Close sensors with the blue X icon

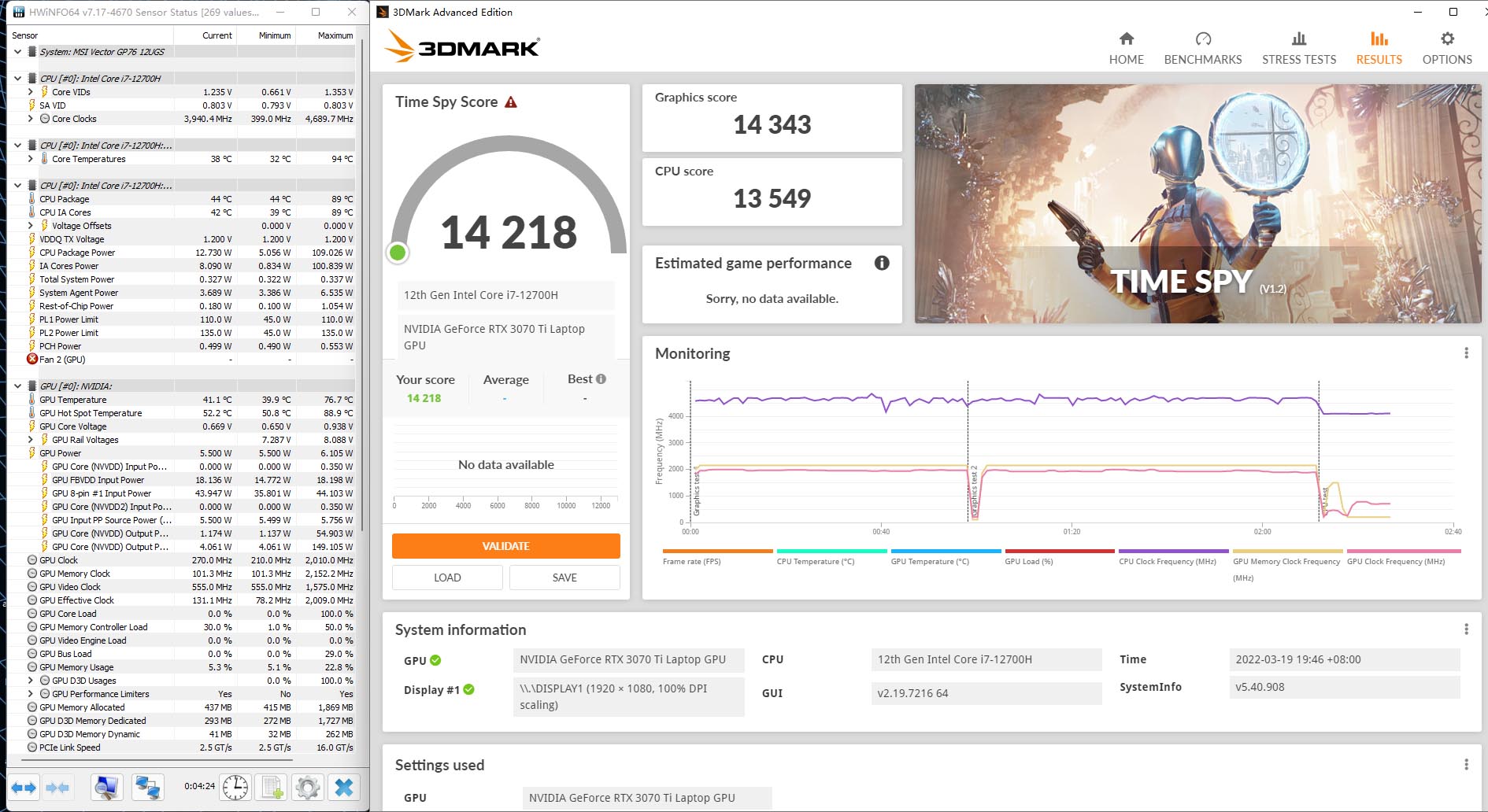click(344, 788)
